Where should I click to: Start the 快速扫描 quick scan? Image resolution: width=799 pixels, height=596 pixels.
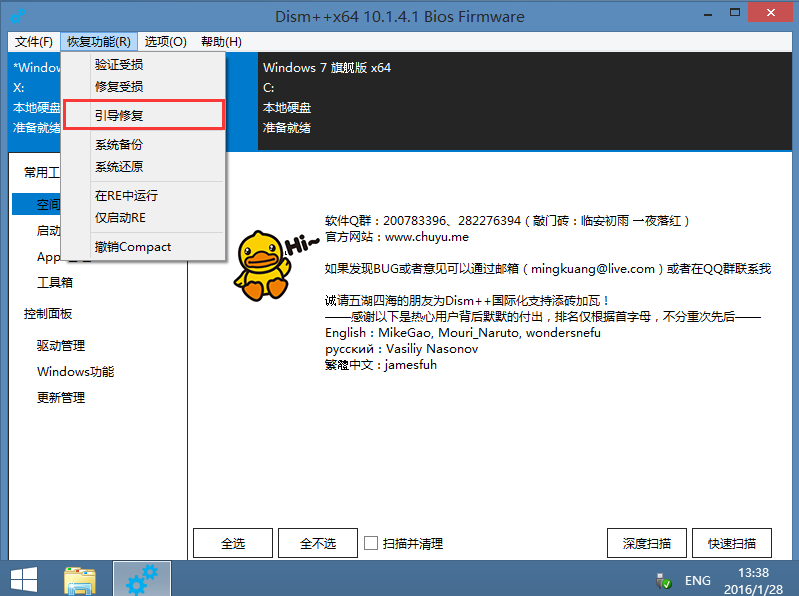[732, 543]
